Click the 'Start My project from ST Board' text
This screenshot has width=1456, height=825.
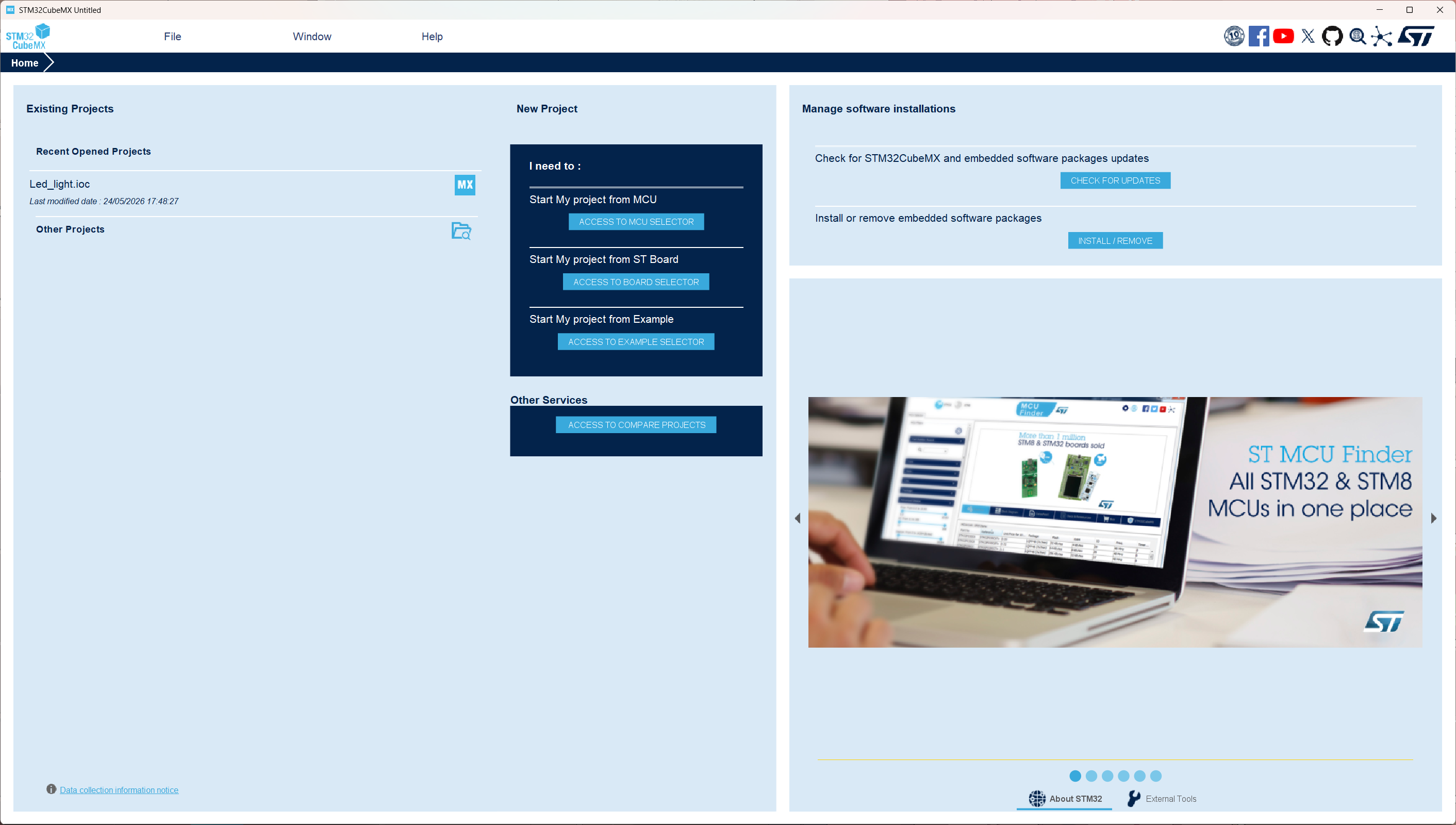click(x=604, y=259)
